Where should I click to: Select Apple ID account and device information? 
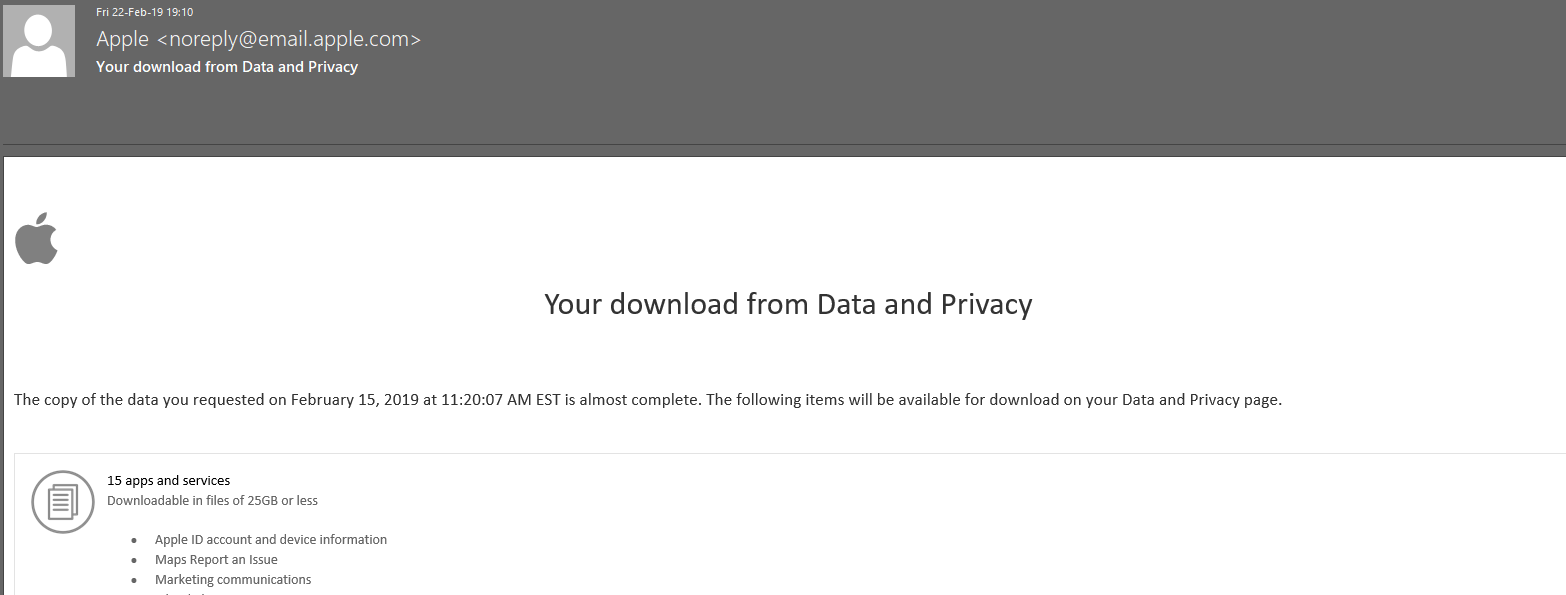[x=271, y=540]
